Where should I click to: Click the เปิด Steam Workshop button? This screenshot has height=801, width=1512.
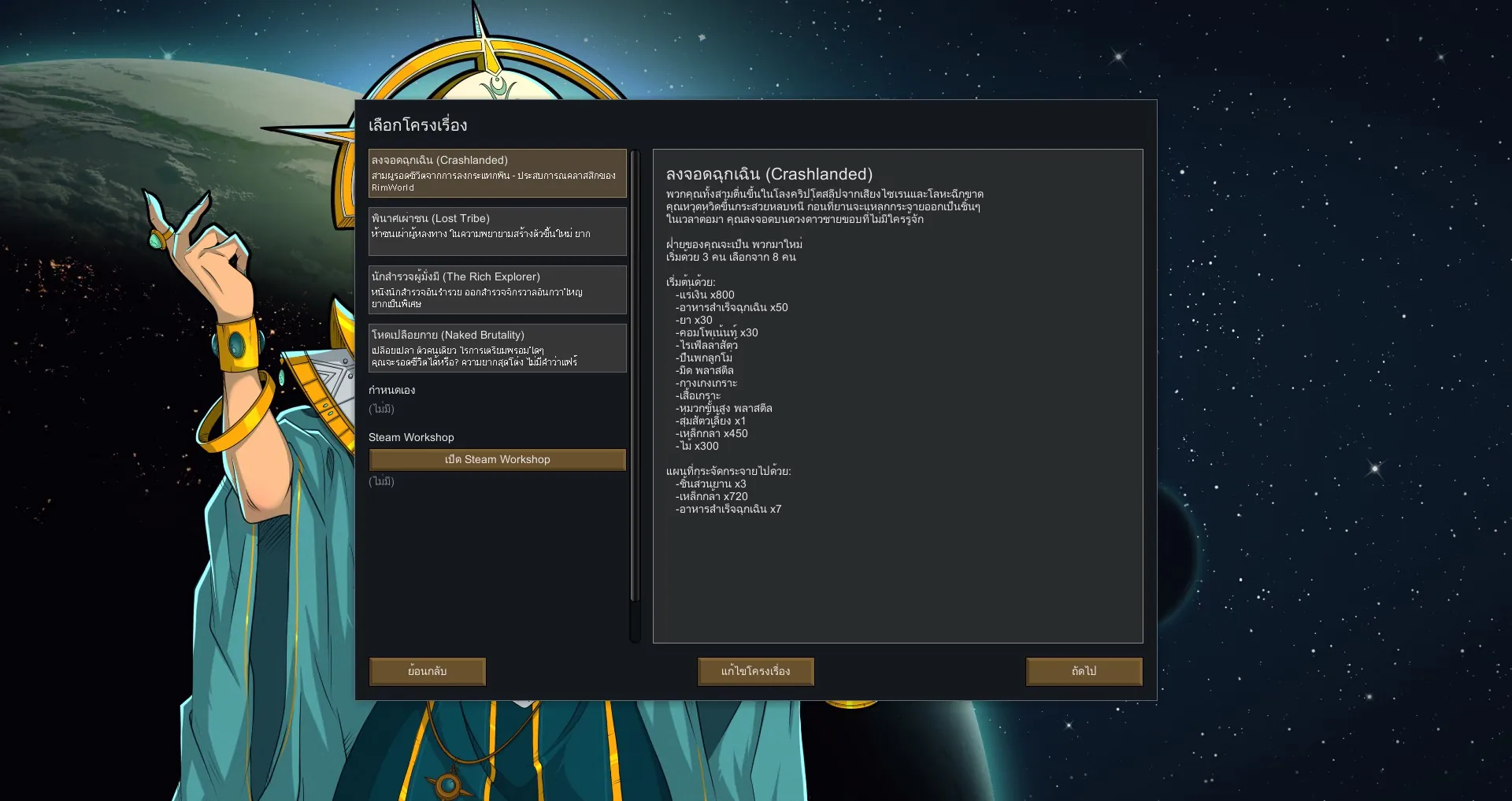(x=497, y=460)
